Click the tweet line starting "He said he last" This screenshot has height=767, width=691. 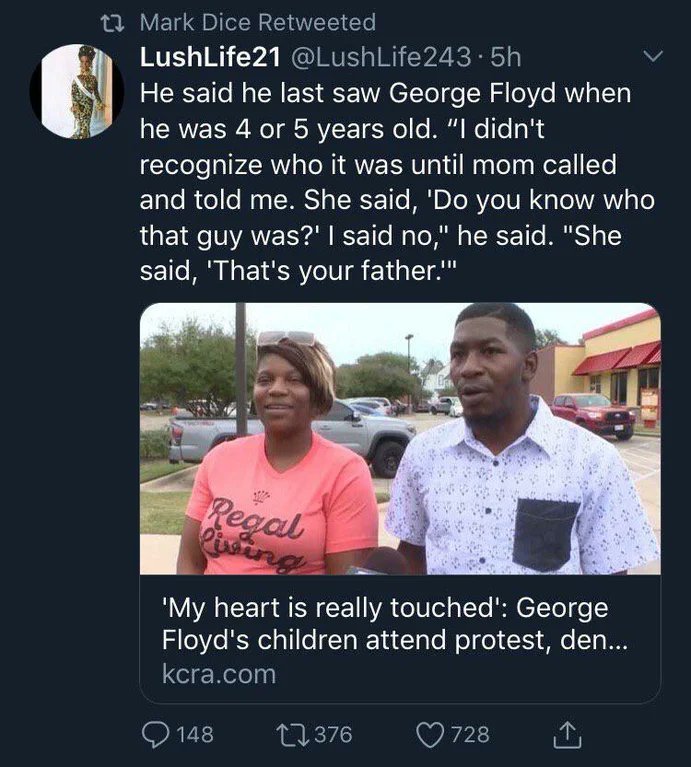tap(384, 94)
